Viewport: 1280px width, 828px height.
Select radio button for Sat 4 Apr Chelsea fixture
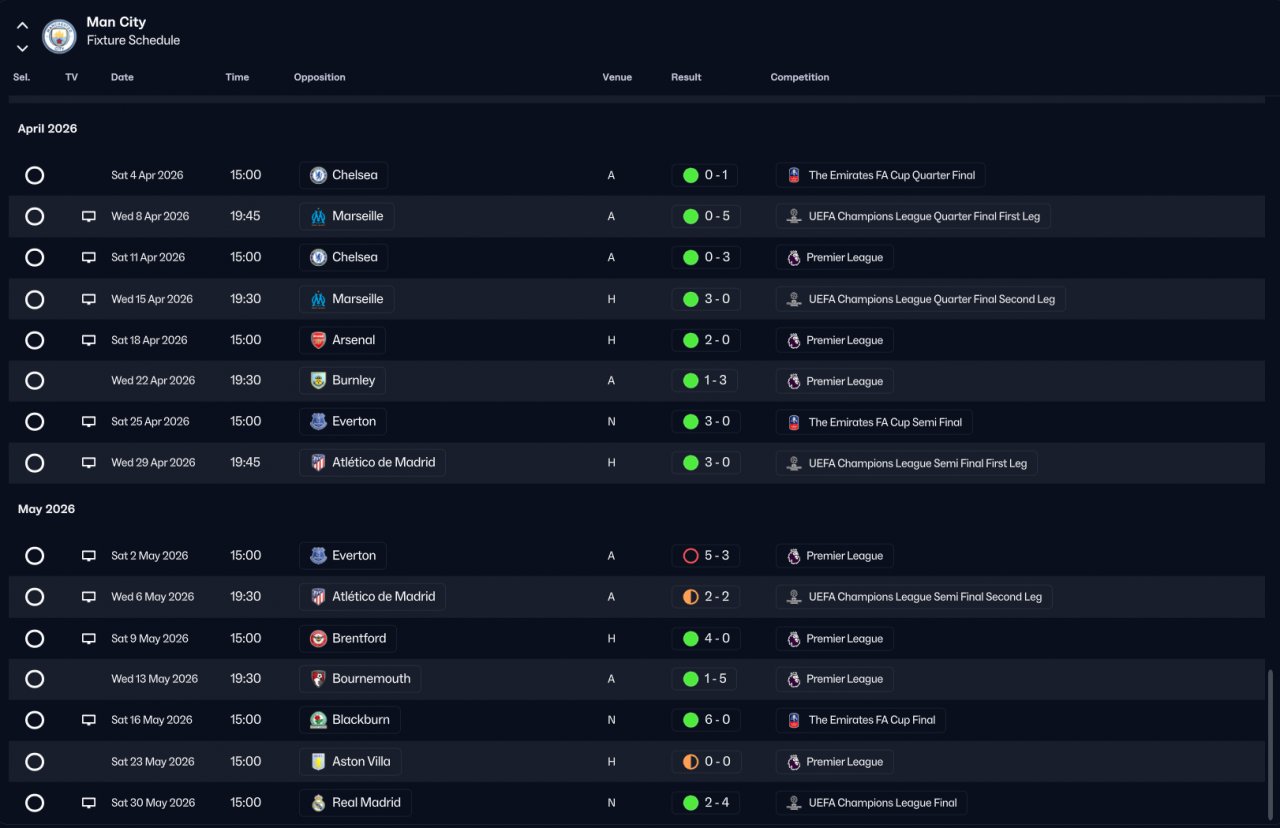pyautogui.click(x=34, y=175)
